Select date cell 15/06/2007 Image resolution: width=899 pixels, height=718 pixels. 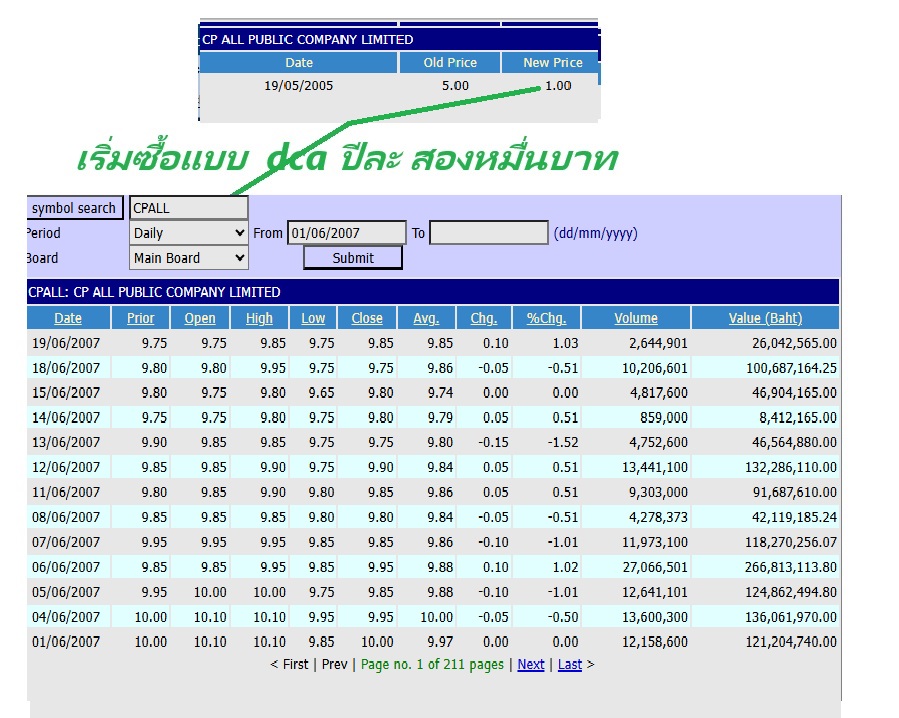coord(66,393)
